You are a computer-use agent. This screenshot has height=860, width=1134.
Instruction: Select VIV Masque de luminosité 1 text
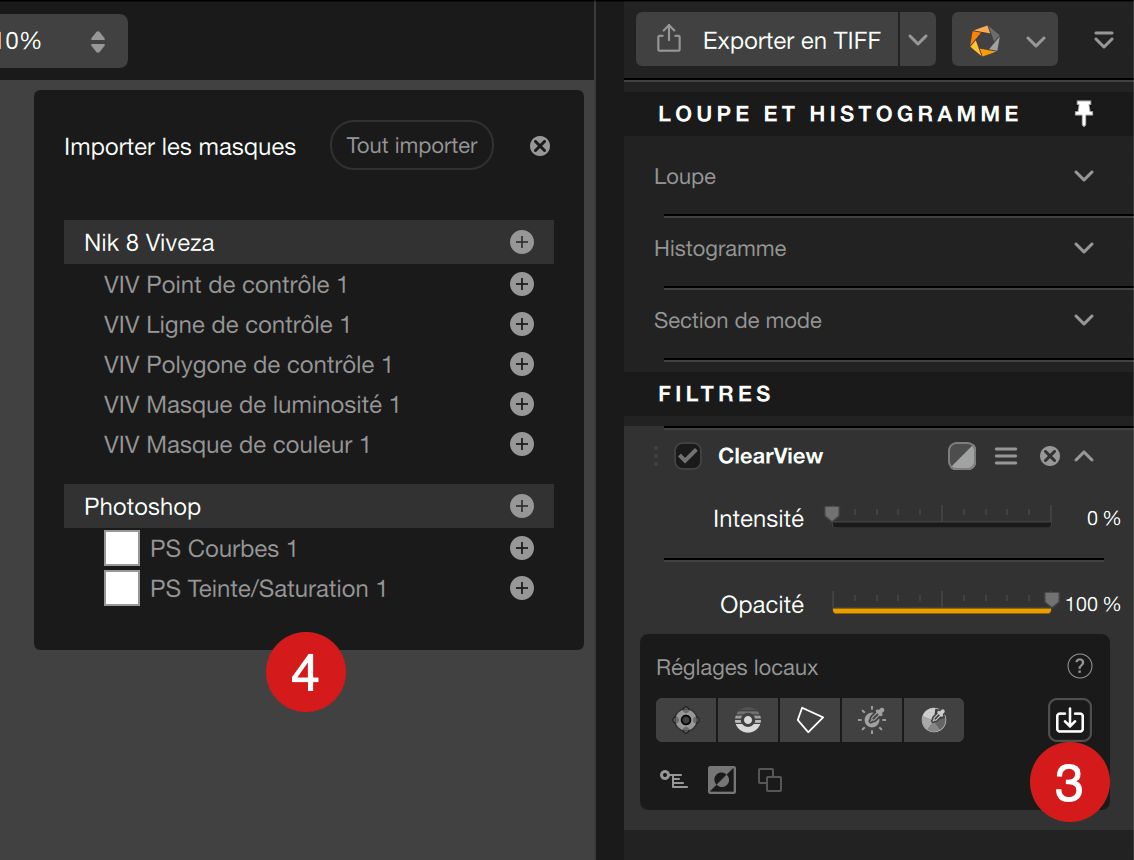252,404
